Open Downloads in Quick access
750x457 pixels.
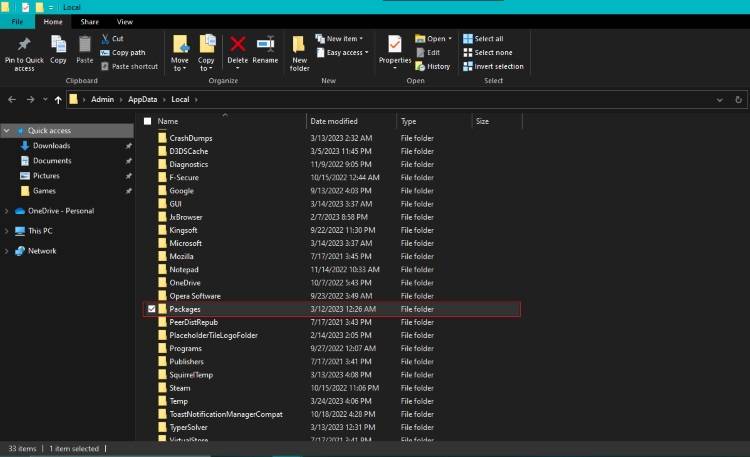[x=51, y=146]
